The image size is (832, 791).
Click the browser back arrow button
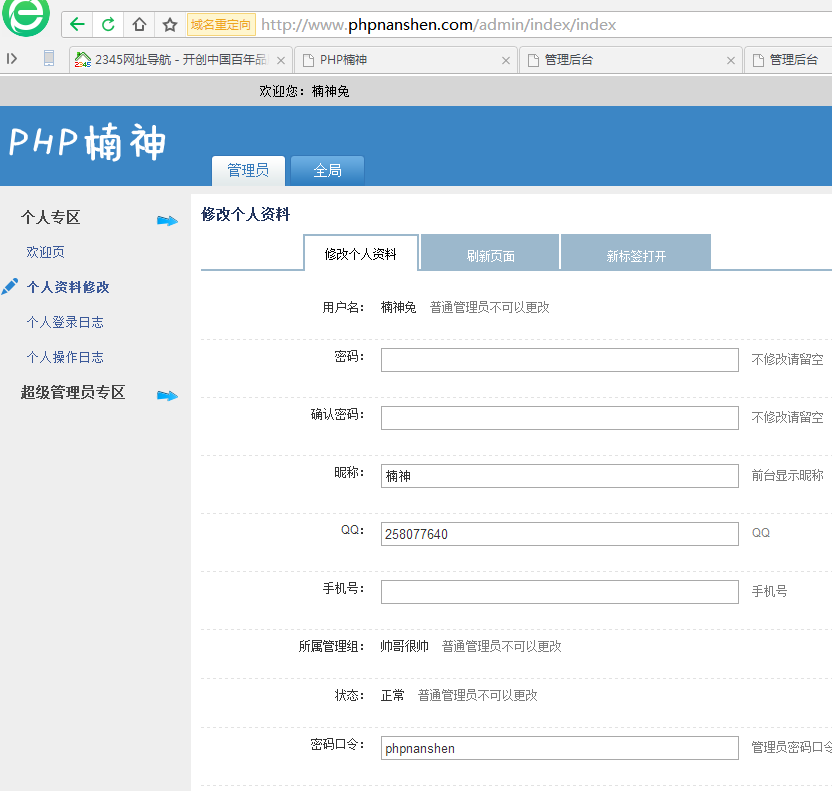pos(77,24)
